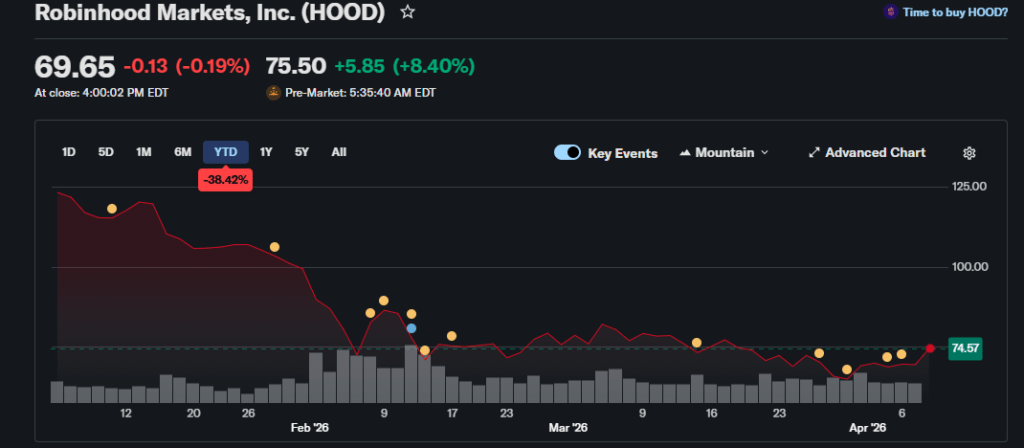Click the expand arrows icon beside Advanced Chart
The width and height of the screenshot is (1024, 448).
(814, 153)
